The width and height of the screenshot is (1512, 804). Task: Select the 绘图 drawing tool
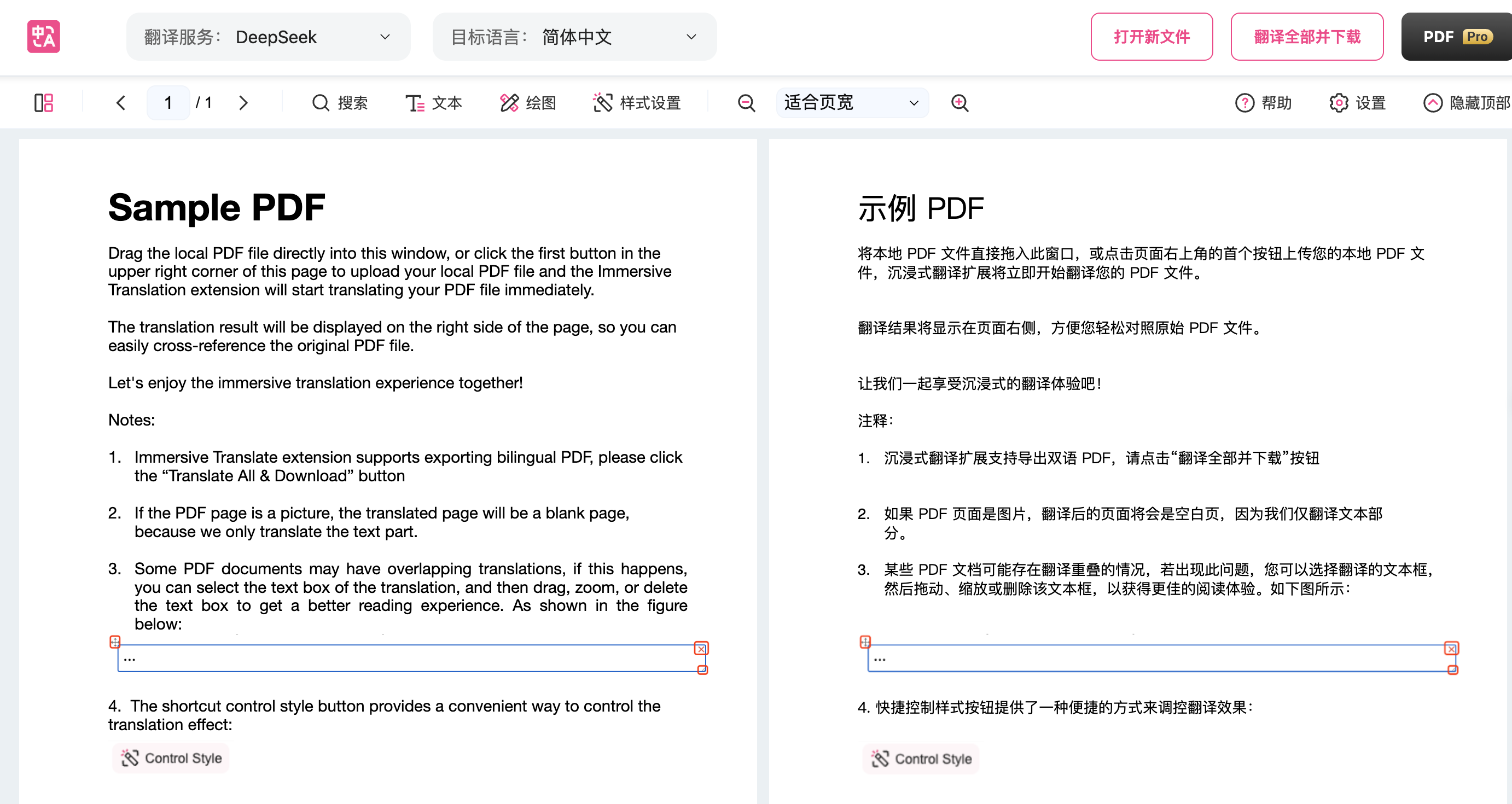(x=527, y=103)
